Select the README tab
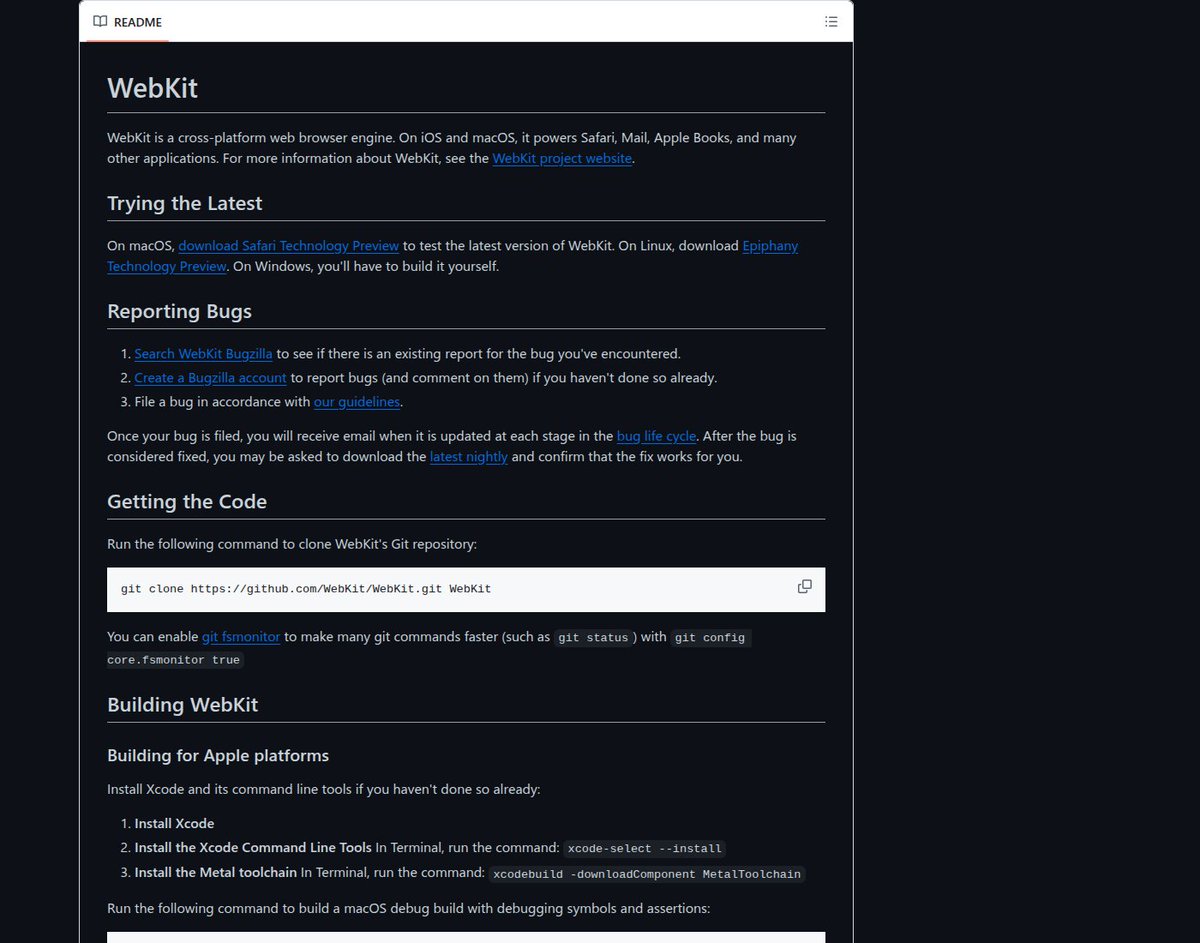 pyautogui.click(x=127, y=21)
